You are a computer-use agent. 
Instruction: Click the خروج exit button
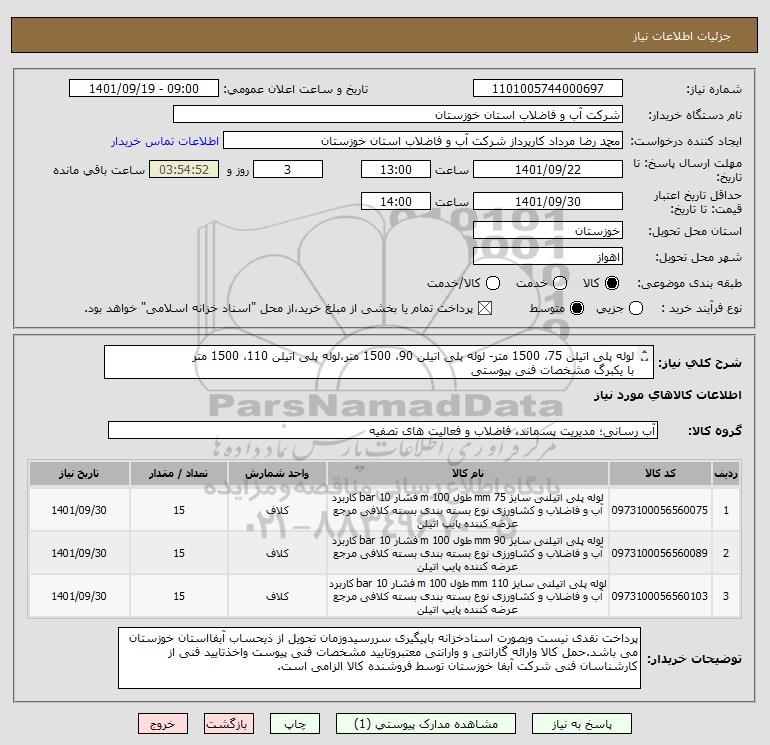tap(163, 724)
